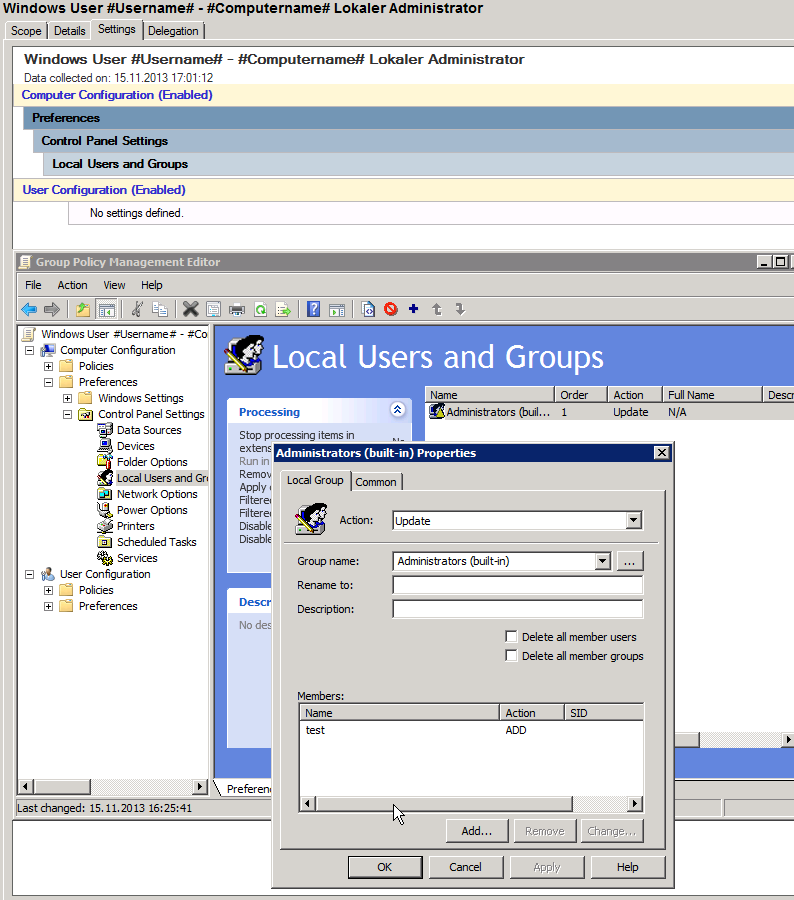The height and width of the screenshot is (900, 794).
Task: Click the blue question mark help icon
Action: [314, 310]
